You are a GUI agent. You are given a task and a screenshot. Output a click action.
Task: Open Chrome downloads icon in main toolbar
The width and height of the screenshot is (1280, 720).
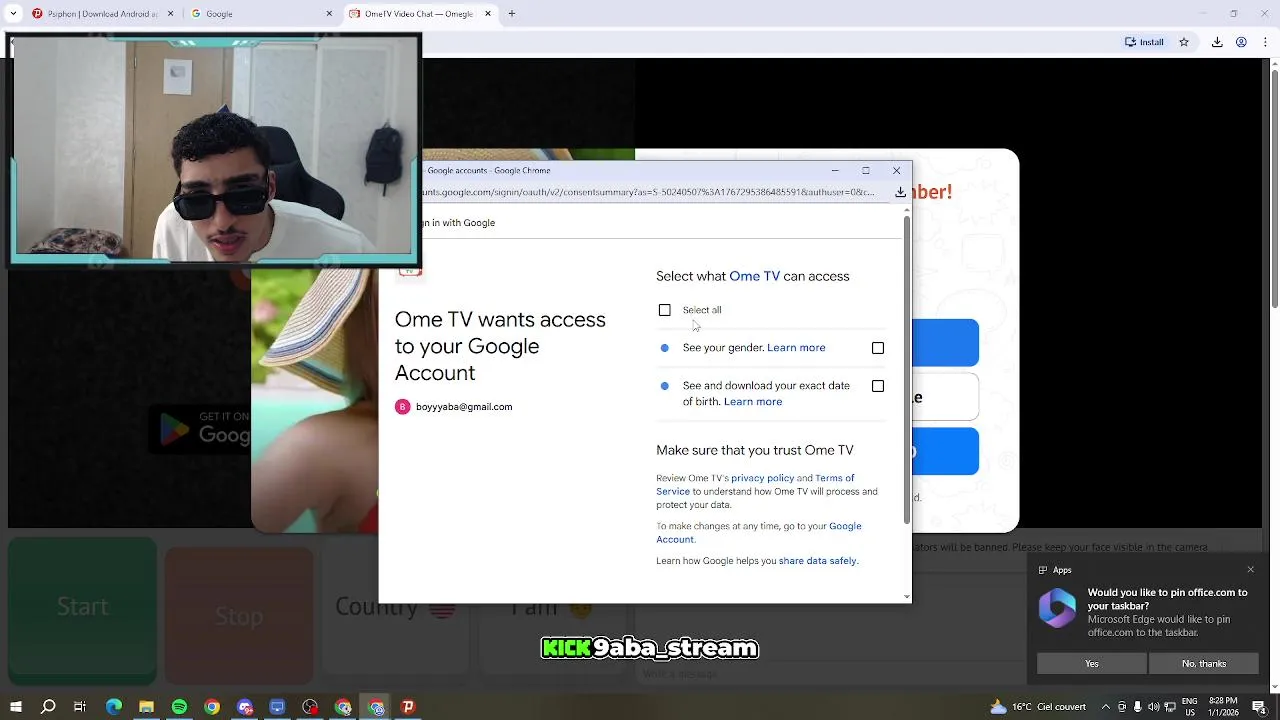tap(1217, 42)
